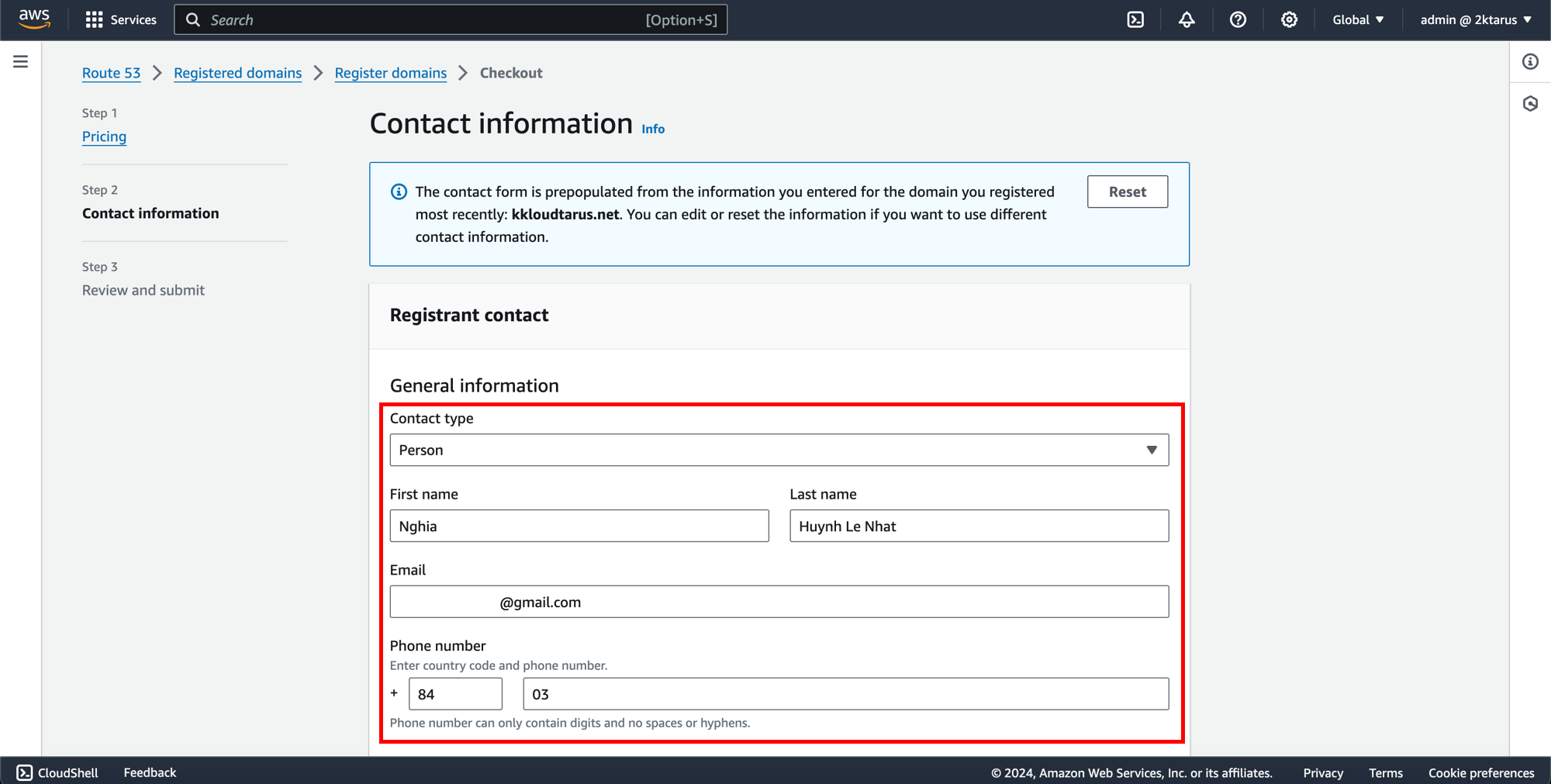Click the Reset button
This screenshot has width=1551, height=784.
coord(1128,192)
